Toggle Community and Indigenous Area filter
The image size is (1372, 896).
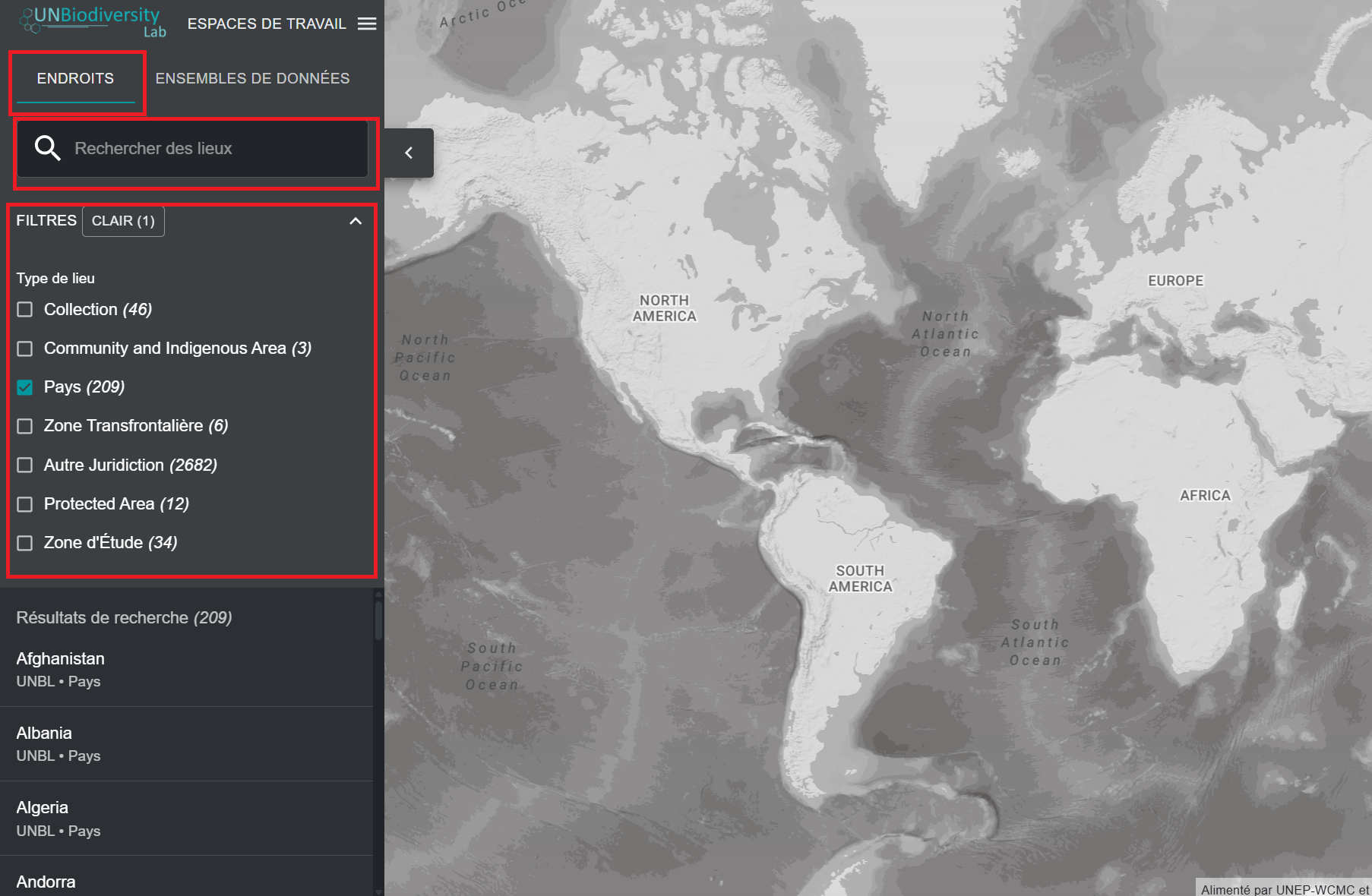pos(25,349)
